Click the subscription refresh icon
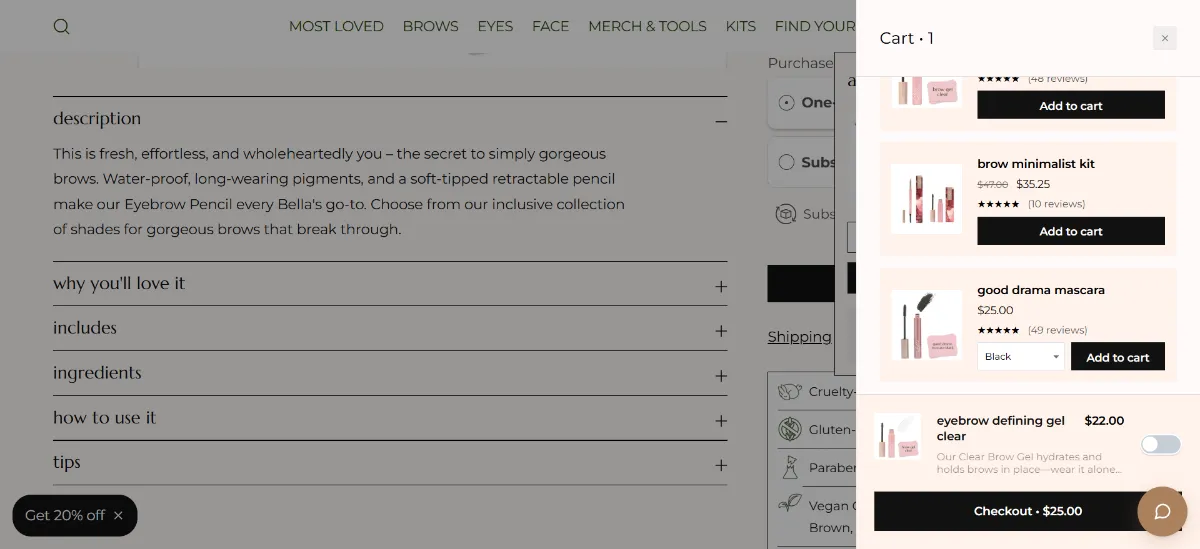The height and width of the screenshot is (549, 1200). pos(786,214)
